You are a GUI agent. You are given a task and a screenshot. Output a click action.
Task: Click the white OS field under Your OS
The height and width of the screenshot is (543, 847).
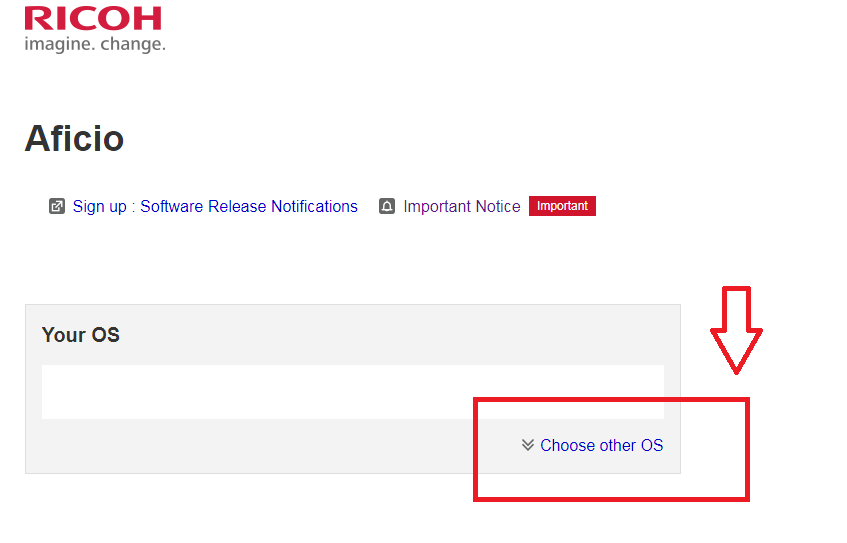coord(353,392)
